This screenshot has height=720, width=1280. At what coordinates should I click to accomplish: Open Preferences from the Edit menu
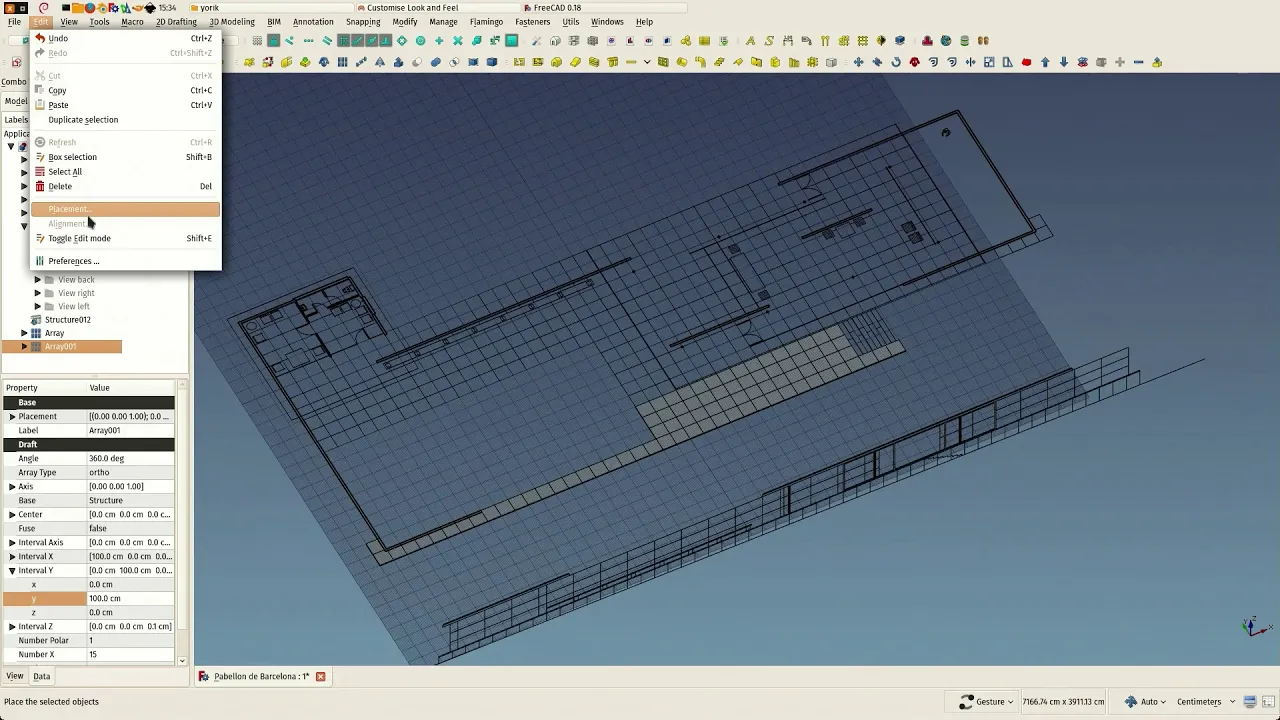click(x=125, y=261)
